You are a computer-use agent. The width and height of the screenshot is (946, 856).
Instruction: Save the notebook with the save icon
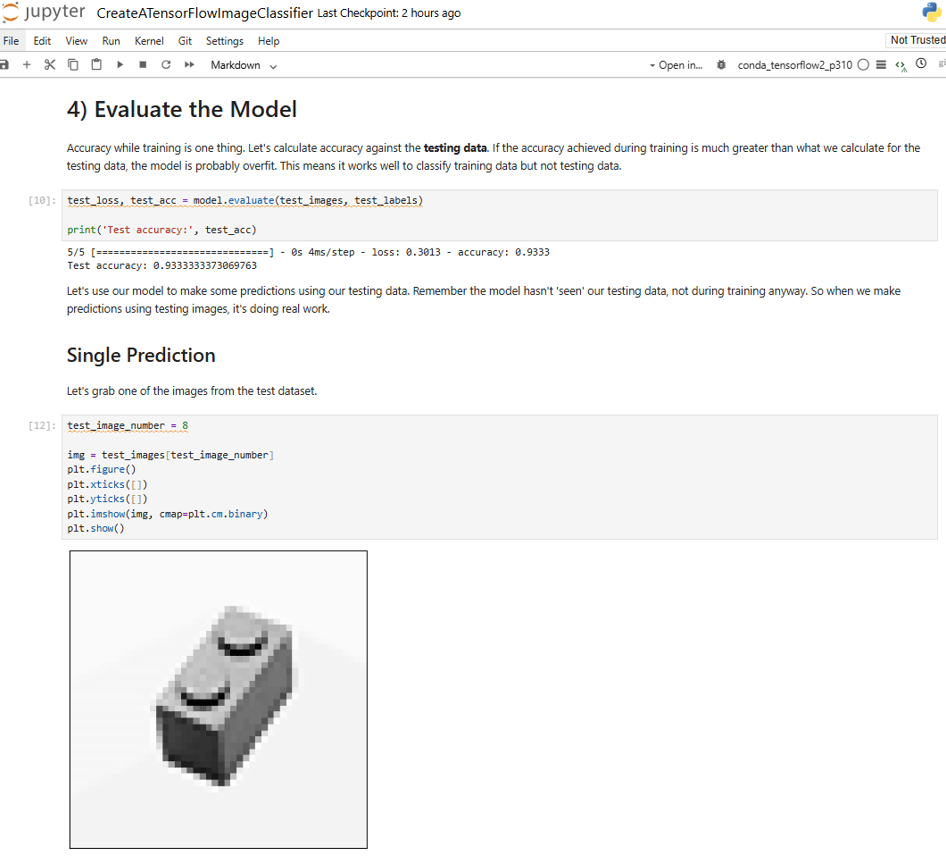tap(4, 65)
